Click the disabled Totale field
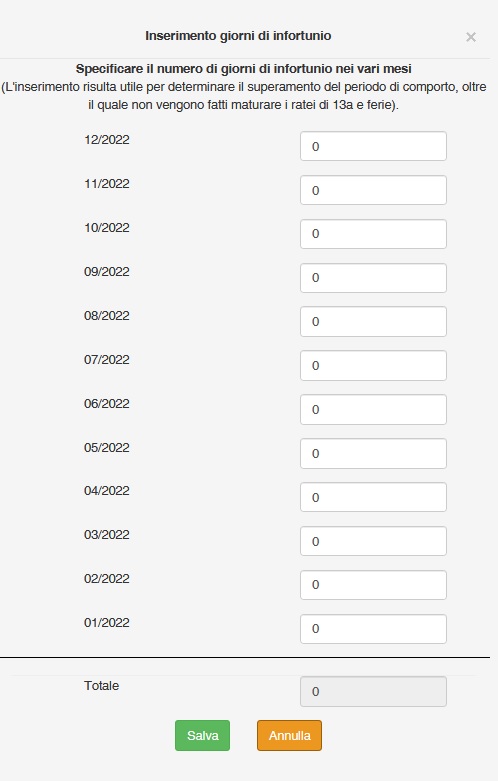The width and height of the screenshot is (498, 781). point(373,691)
